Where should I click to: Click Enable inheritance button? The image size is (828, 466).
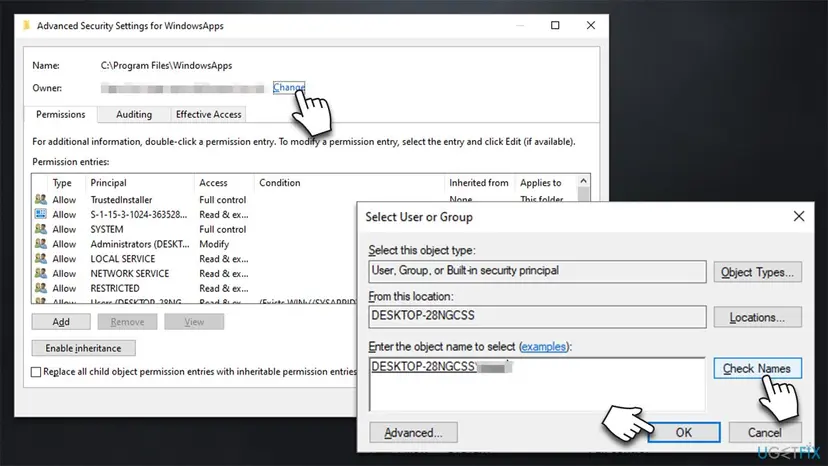point(83,348)
